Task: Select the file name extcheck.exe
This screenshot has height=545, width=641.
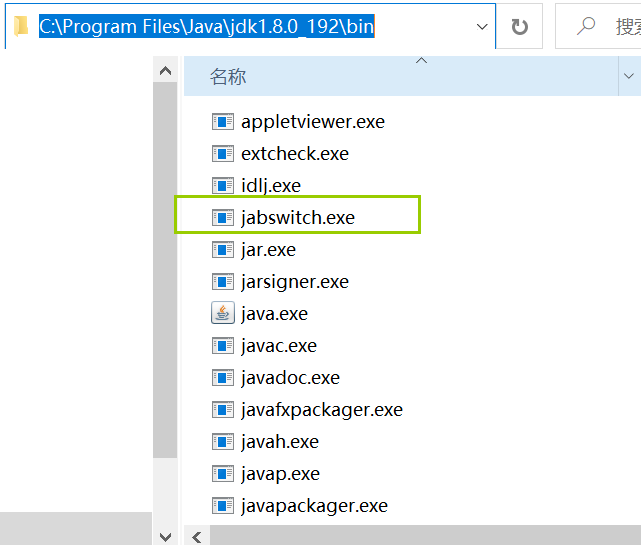Action: pyautogui.click(x=295, y=154)
